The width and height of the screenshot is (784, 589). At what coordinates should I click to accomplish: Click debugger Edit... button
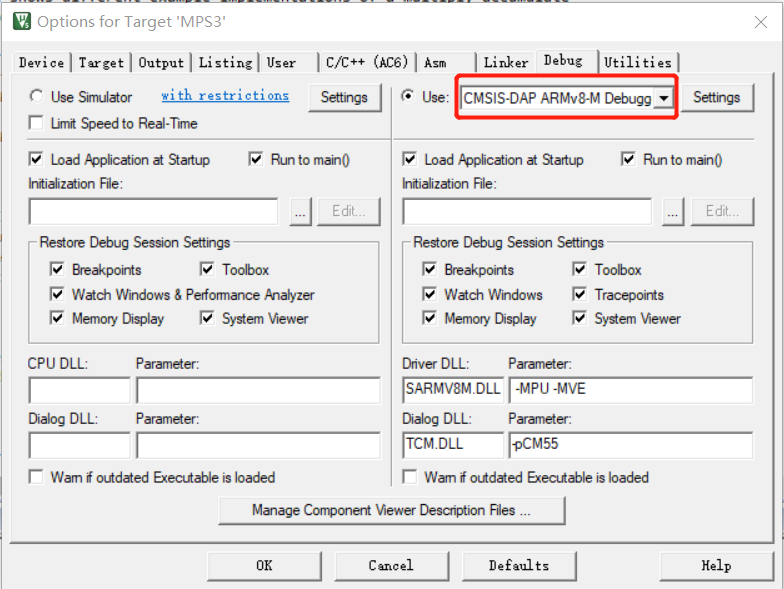[722, 212]
